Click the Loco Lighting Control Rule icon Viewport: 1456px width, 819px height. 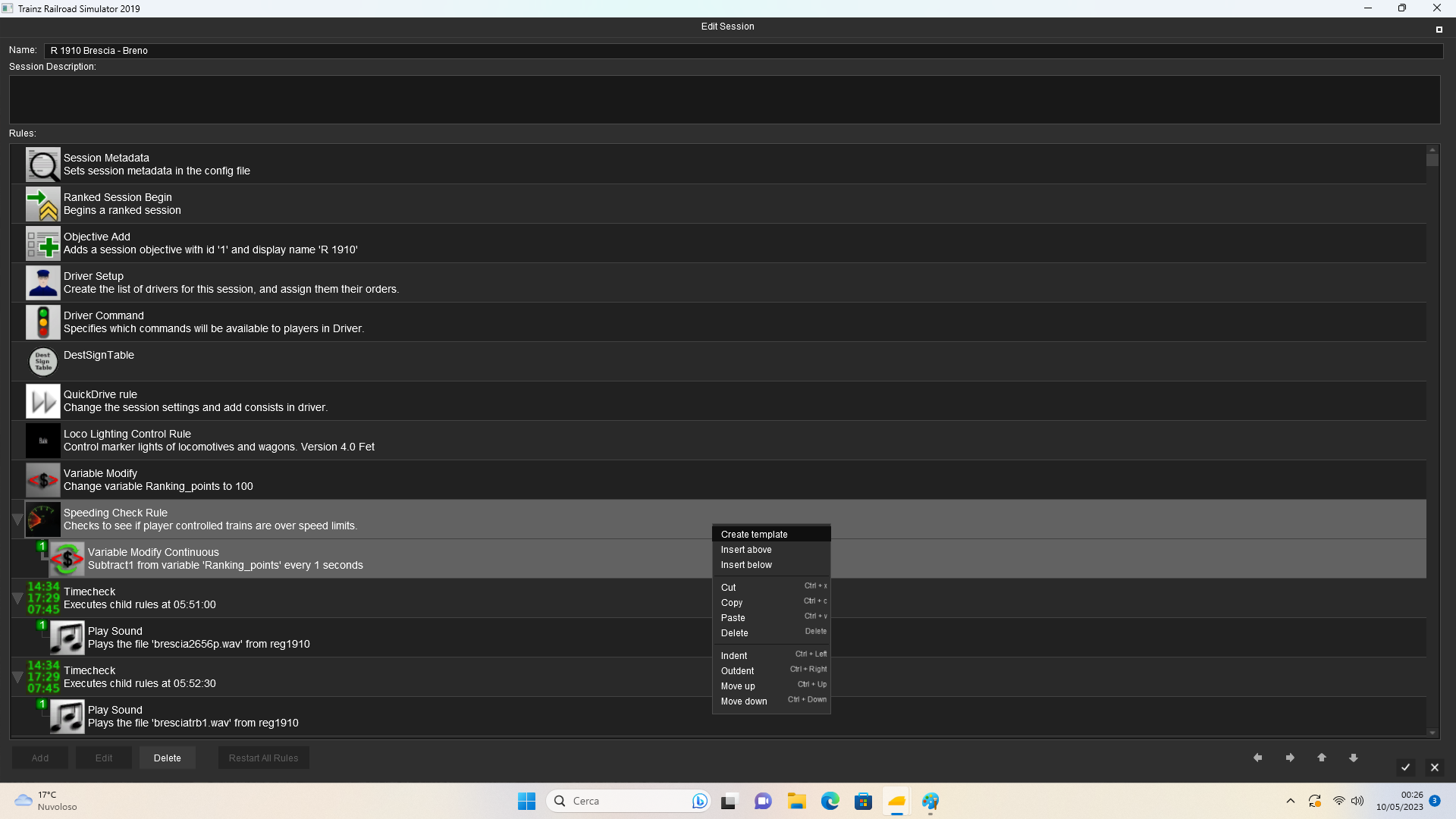42,441
